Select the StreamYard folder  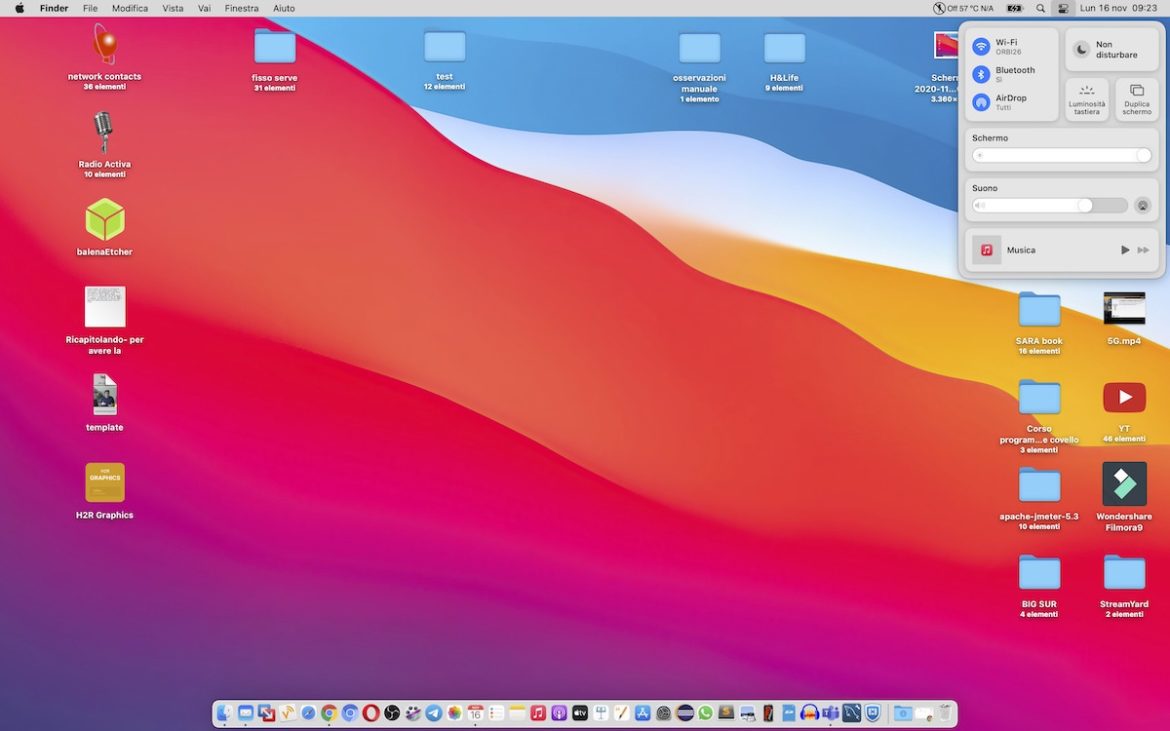pos(1124,573)
